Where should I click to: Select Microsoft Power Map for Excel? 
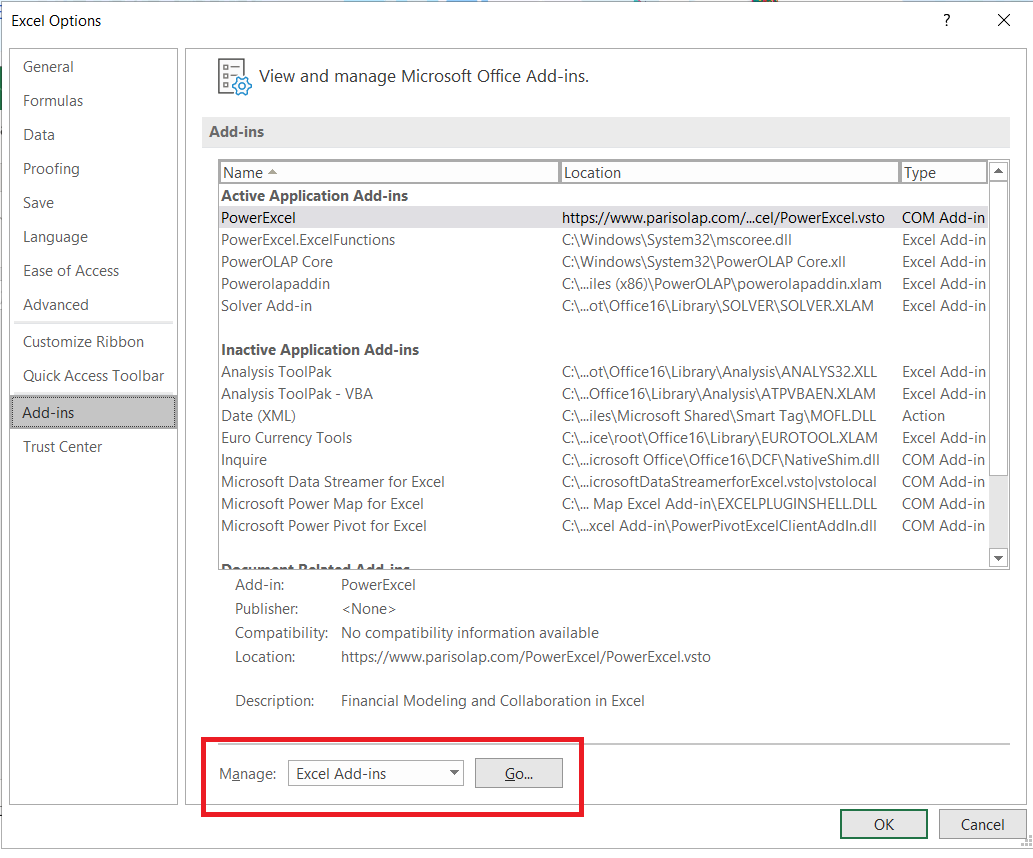(603, 504)
